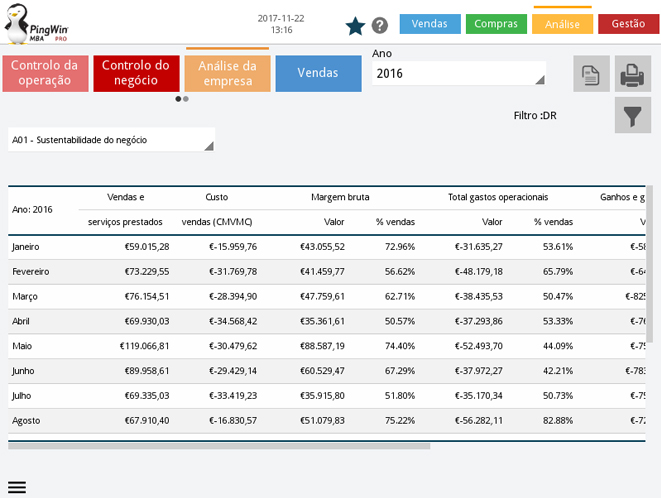Screen dimensions: 661x498
Task: Switch to the Compras module tab
Action: pyautogui.click(x=496, y=24)
